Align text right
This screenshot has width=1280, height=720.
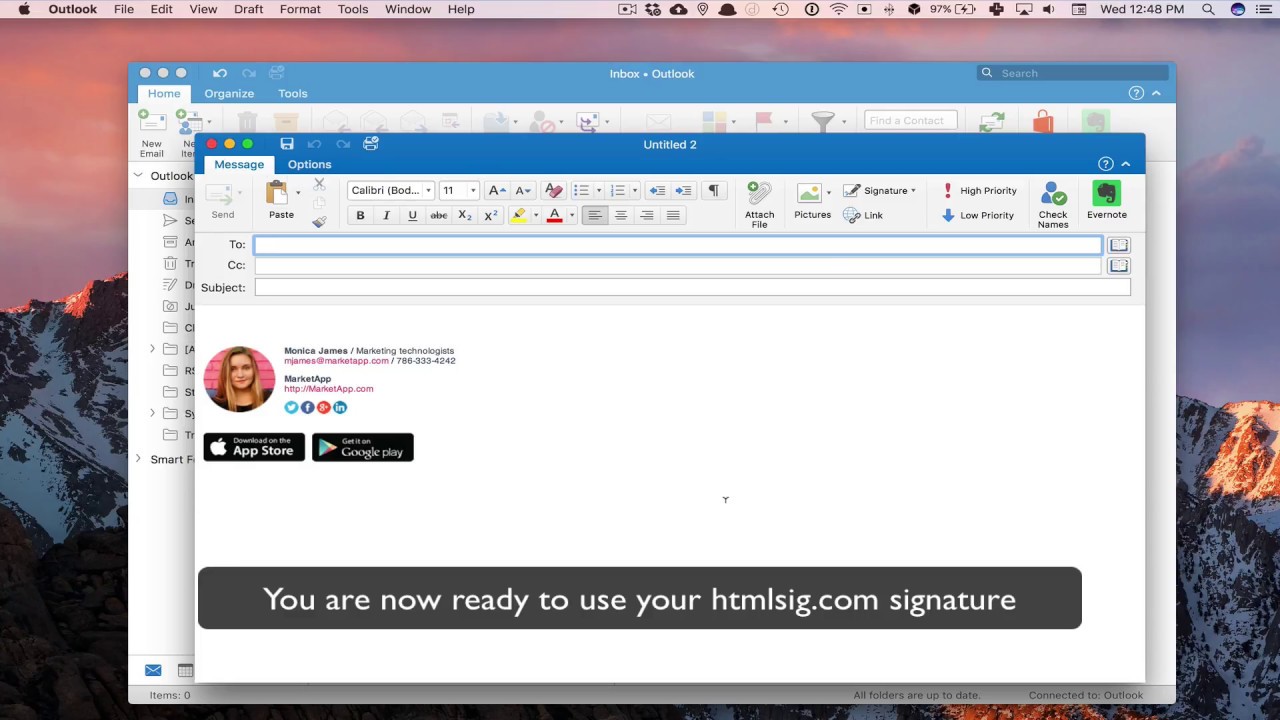coord(647,215)
